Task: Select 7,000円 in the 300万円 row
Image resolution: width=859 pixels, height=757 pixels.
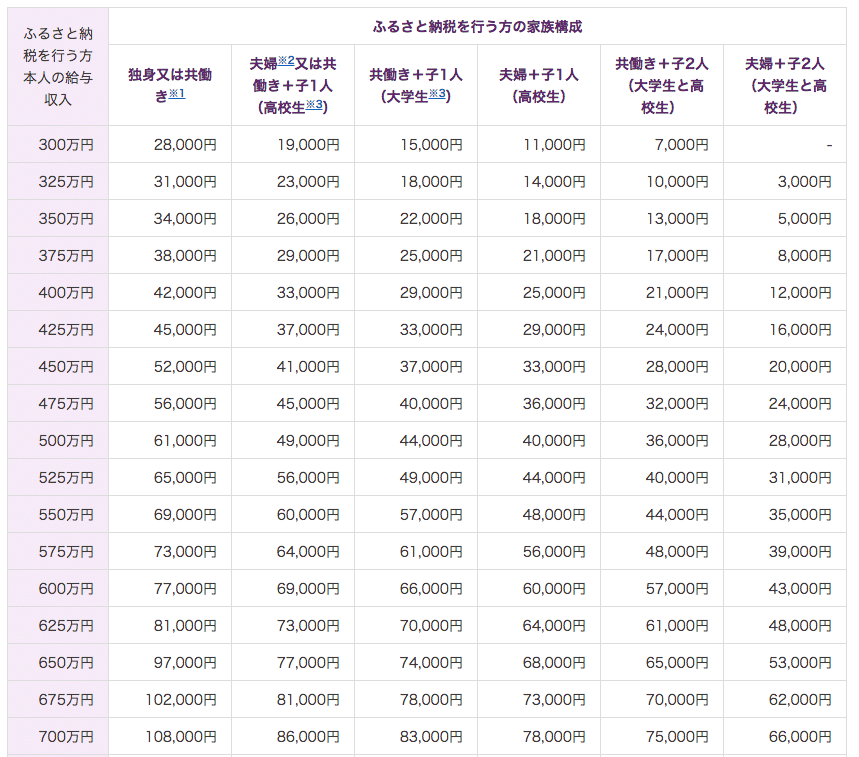Action: pos(682,145)
